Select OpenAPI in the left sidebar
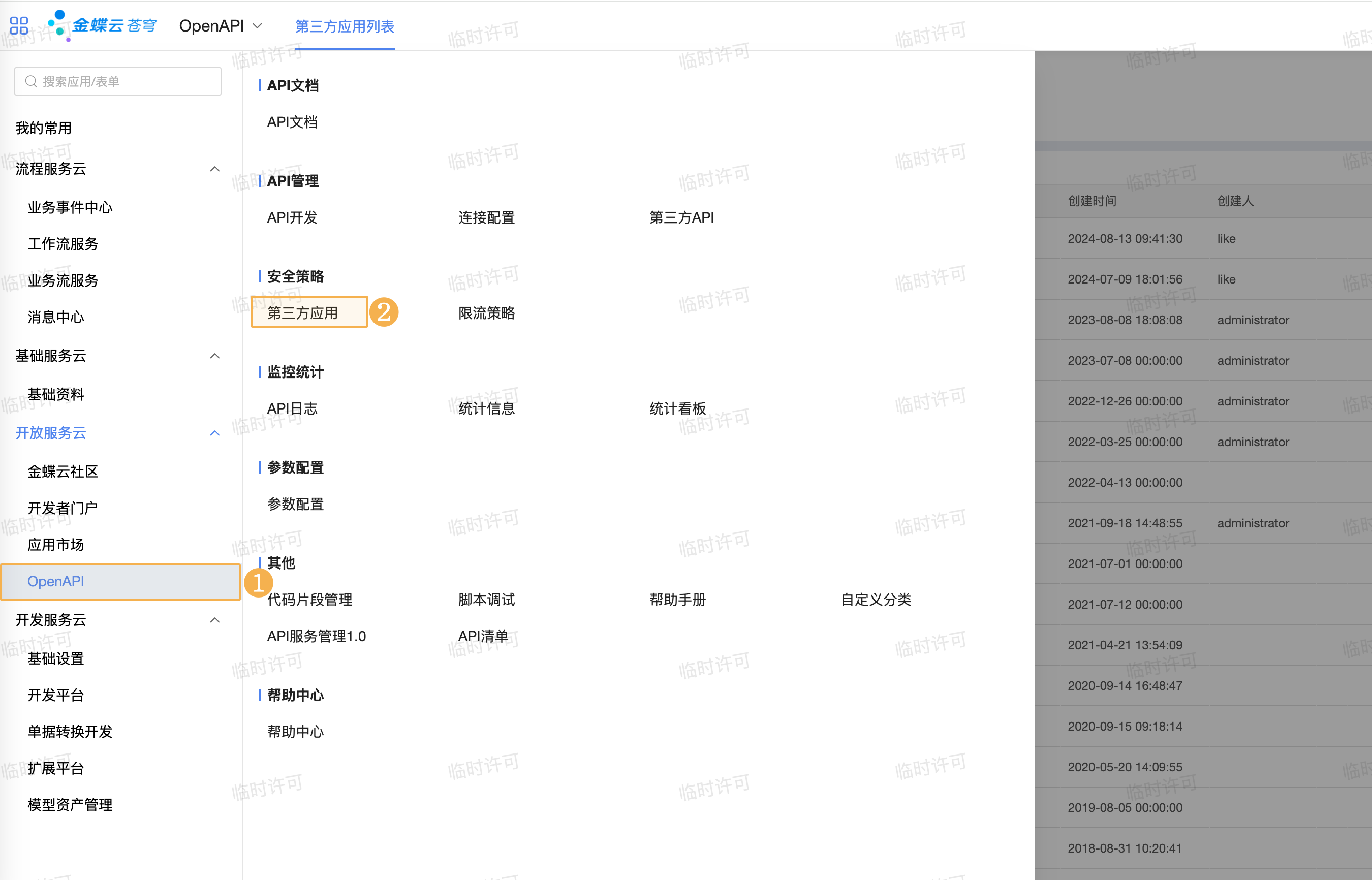Viewport: 1372px width, 880px height. tap(56, 581)
